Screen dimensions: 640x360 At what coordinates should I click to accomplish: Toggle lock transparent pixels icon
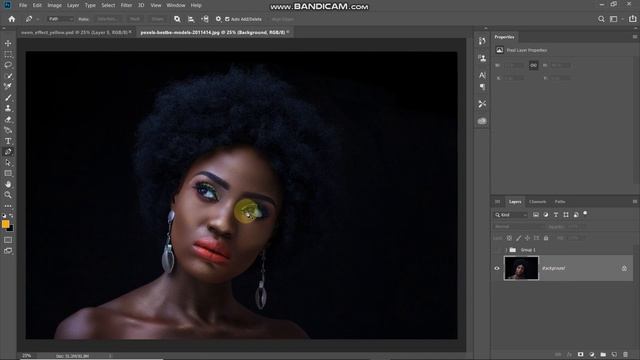(509, 238)
